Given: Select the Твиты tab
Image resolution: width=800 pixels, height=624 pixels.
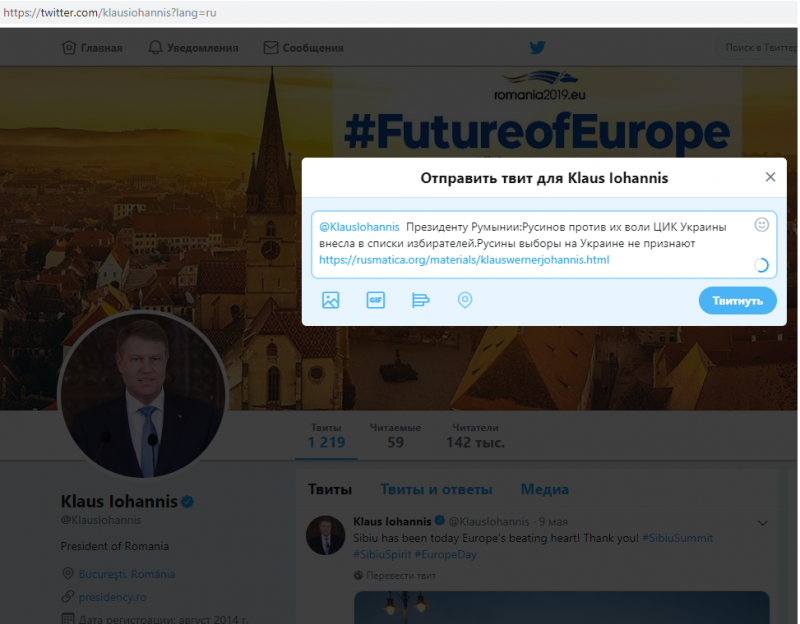Looking at the screenshot, I should point(330,489).
